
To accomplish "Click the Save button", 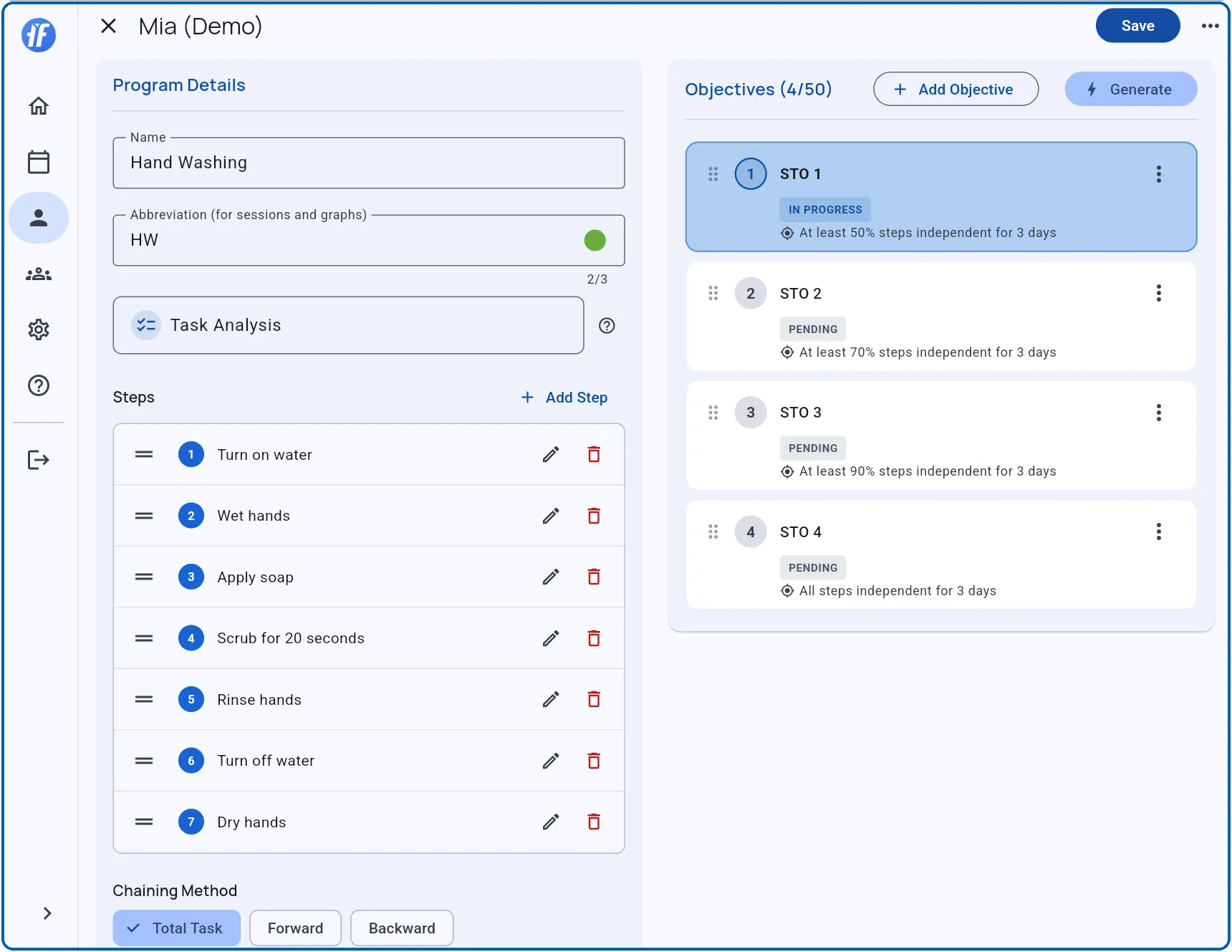I will [x=1137, y=26].
